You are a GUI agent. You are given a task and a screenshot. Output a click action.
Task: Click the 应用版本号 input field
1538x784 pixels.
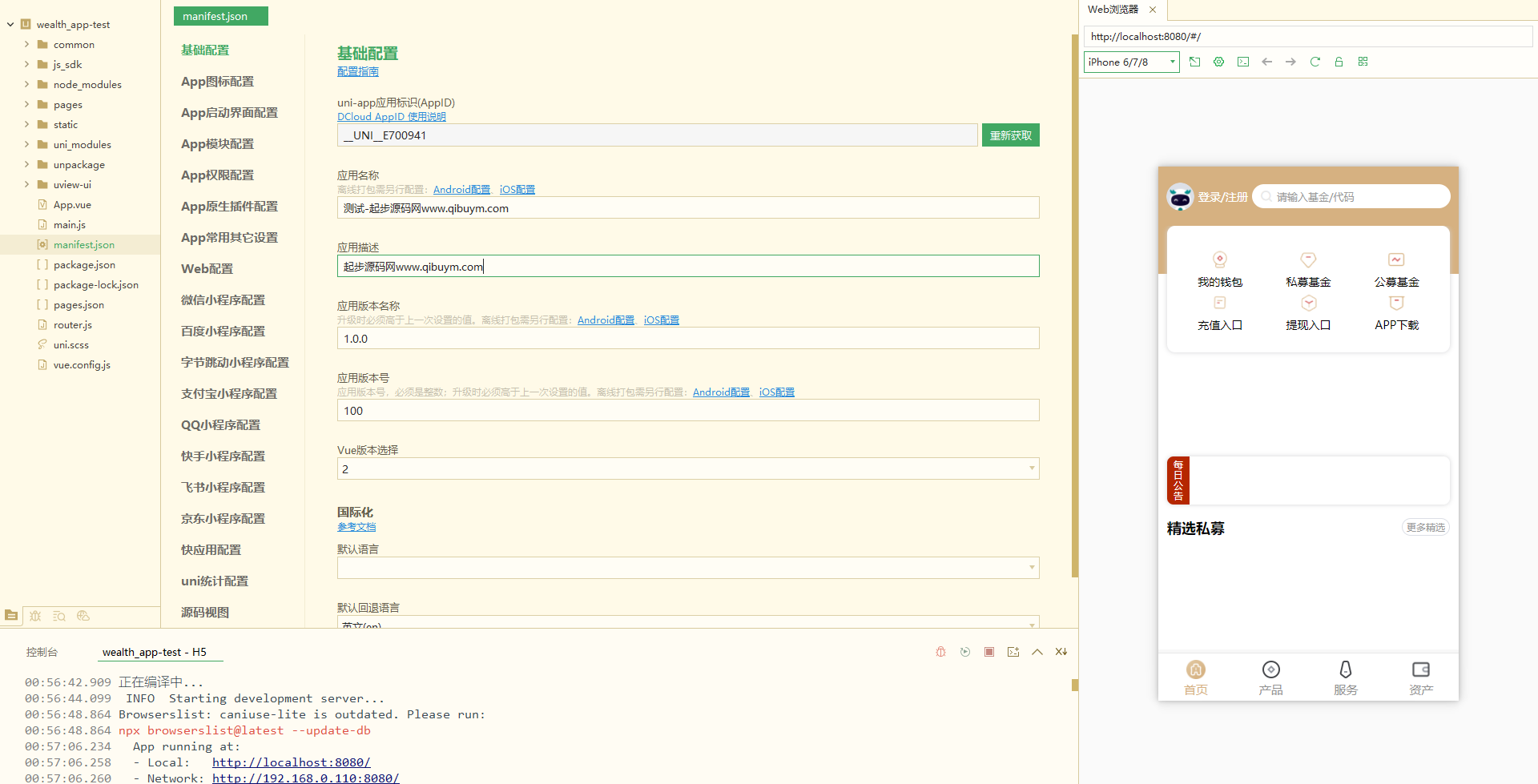(x=687, y=411)
